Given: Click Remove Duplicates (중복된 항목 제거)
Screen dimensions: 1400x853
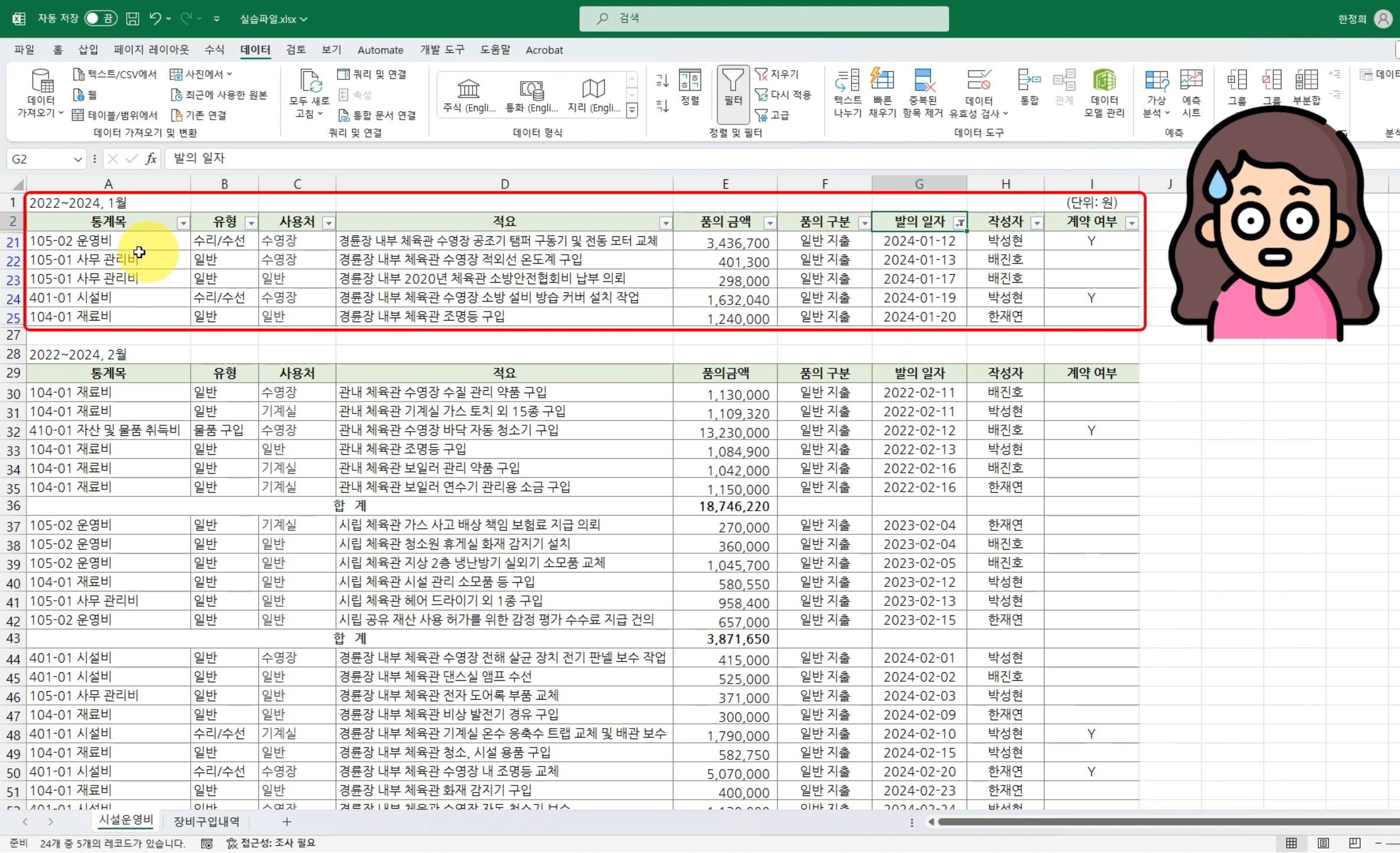Looking at the screenshot, I should click(922, 81).
